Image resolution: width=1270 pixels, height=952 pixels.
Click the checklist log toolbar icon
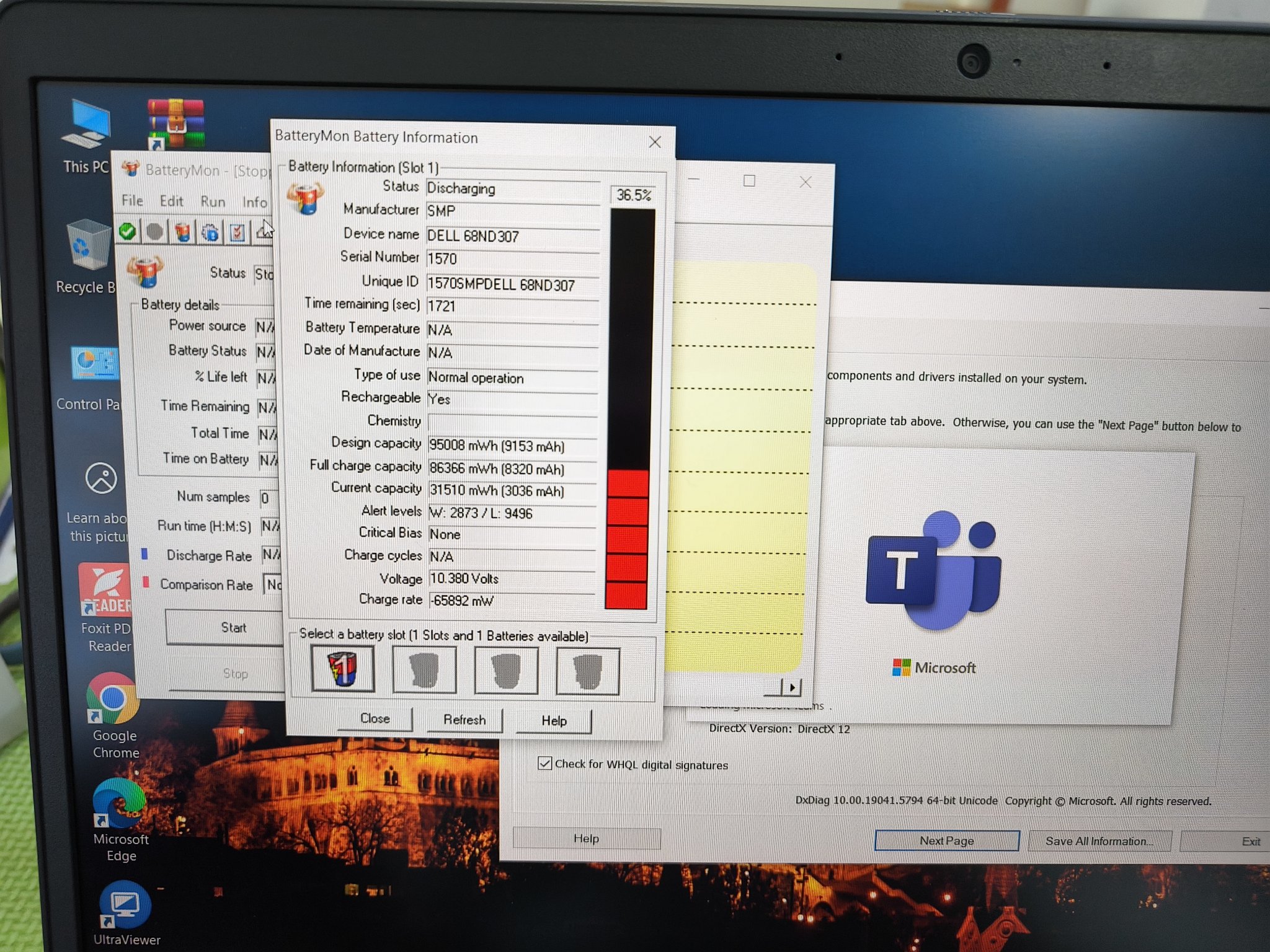point(238,233)
